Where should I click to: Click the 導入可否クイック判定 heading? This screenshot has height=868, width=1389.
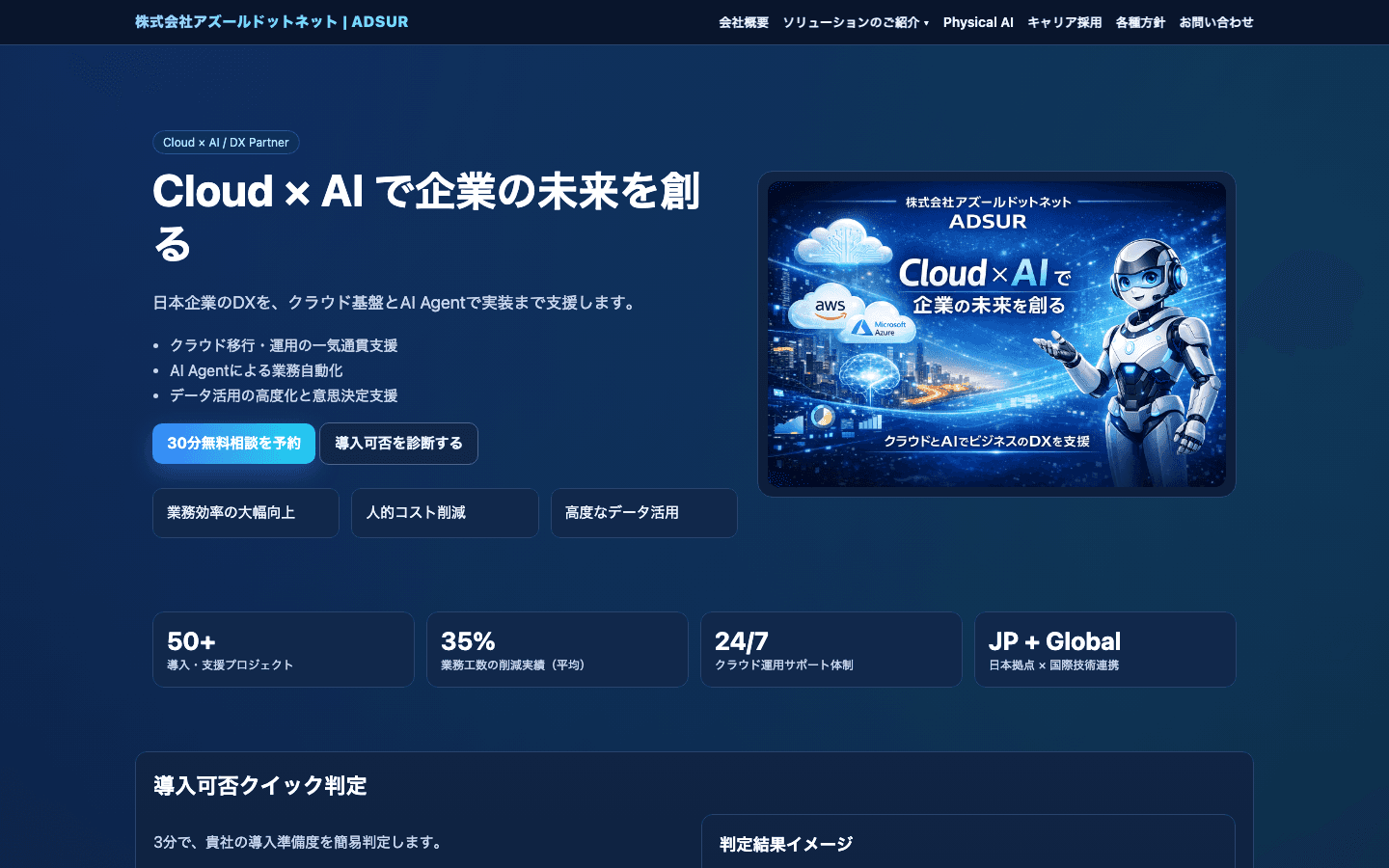pos(260,786)
